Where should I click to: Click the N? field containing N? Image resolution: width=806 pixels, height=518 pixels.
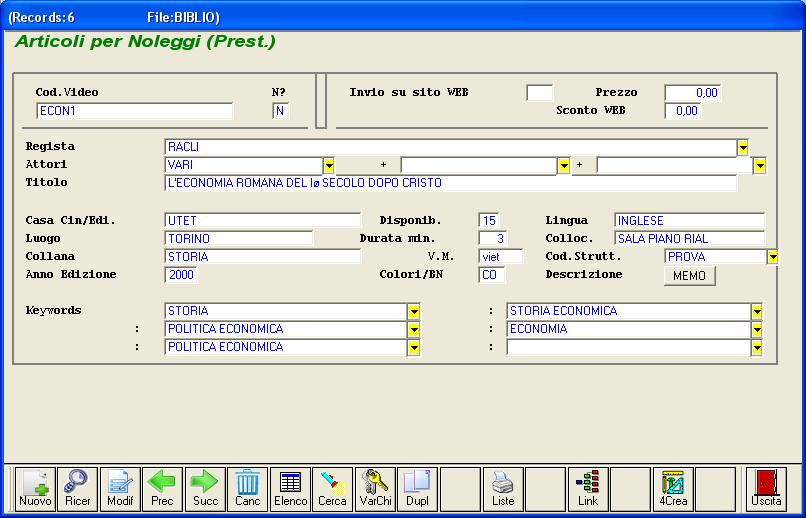[281, 111]
